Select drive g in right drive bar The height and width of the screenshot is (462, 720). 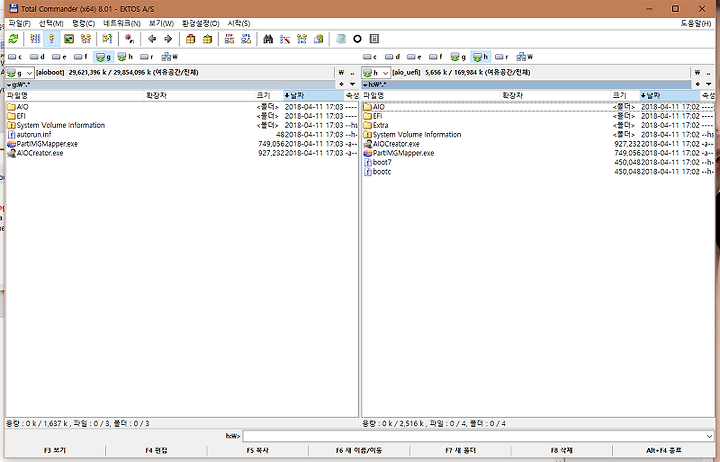tap(458, 57)
